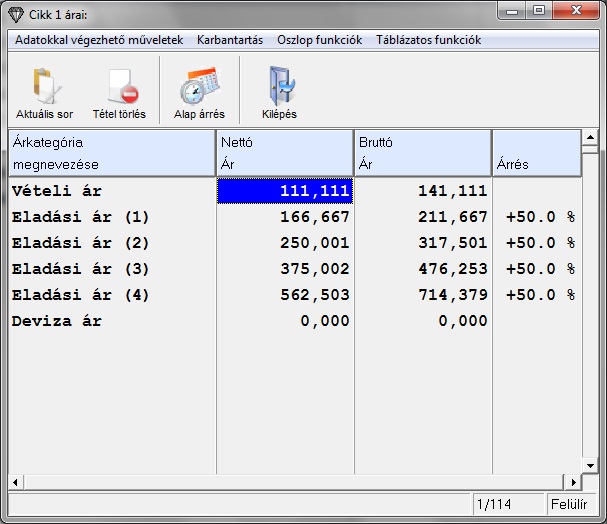Click the diamond icon in title bar
This screenshot has height=524, width=607.
pos(13,11)
